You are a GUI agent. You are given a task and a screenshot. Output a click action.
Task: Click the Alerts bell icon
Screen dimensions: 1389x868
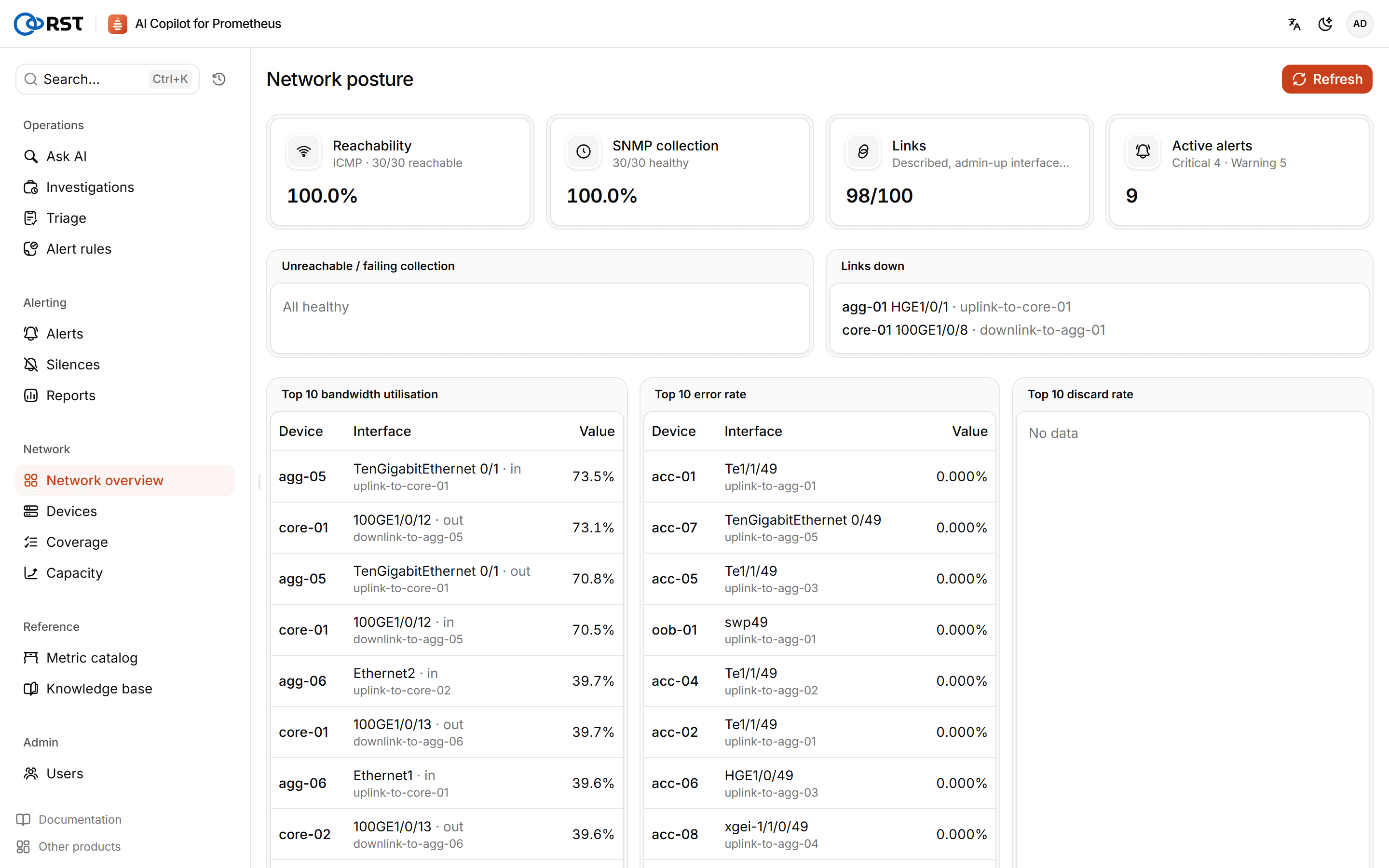coord(31,334)
